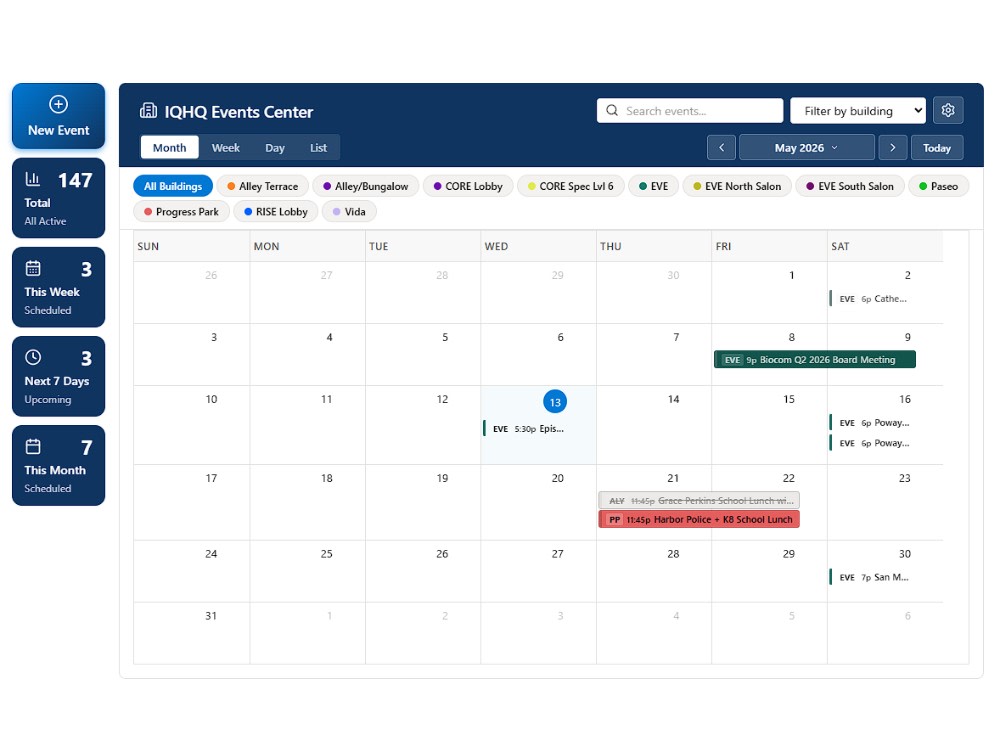Click the Total bar chart icon
The image size is (1000, 750).
(33, 179)
